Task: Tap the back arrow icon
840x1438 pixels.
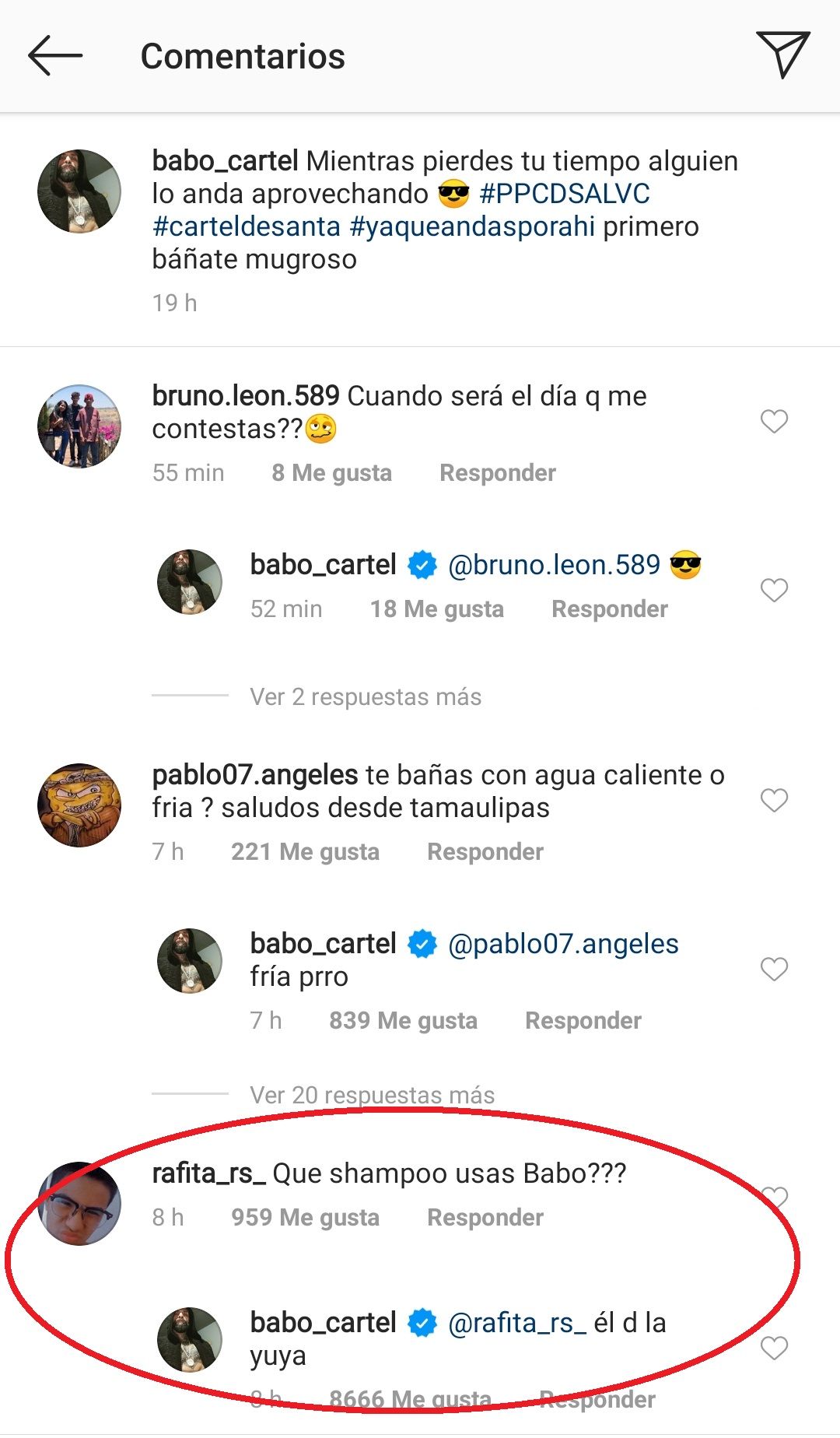Action: pos(54,56)
